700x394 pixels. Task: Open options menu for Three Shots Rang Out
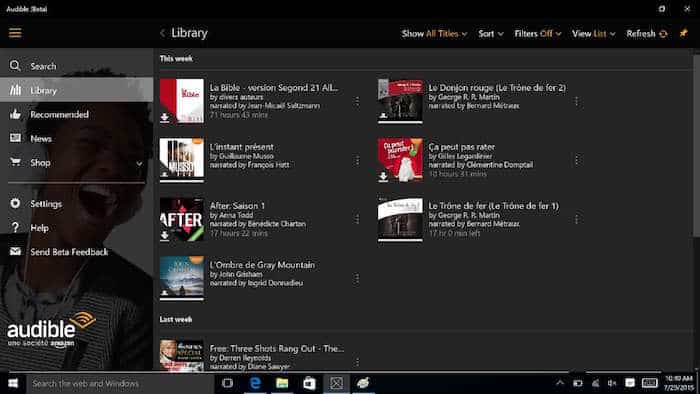(357, 361)
